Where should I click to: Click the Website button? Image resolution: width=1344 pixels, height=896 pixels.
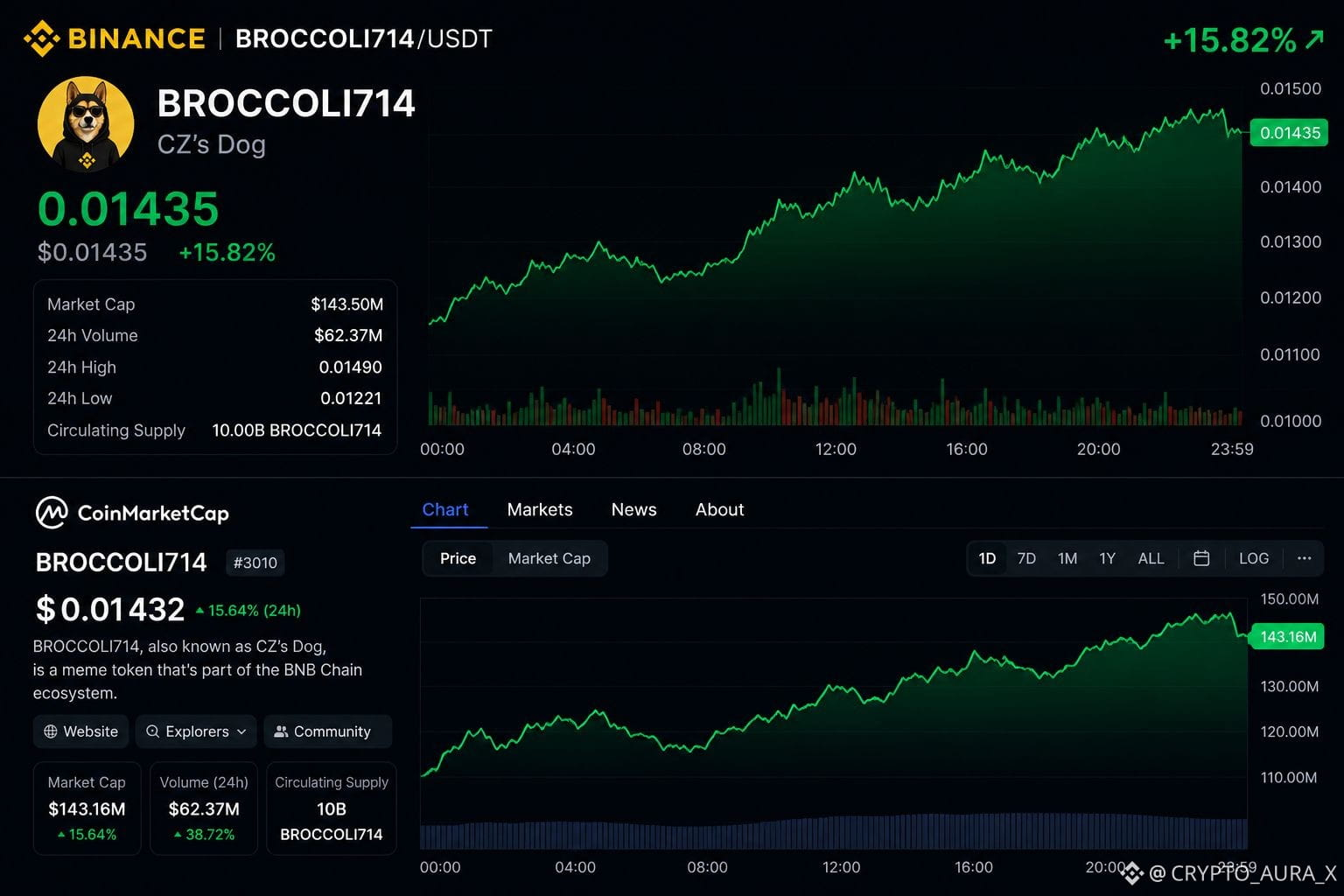click(81, 731)
